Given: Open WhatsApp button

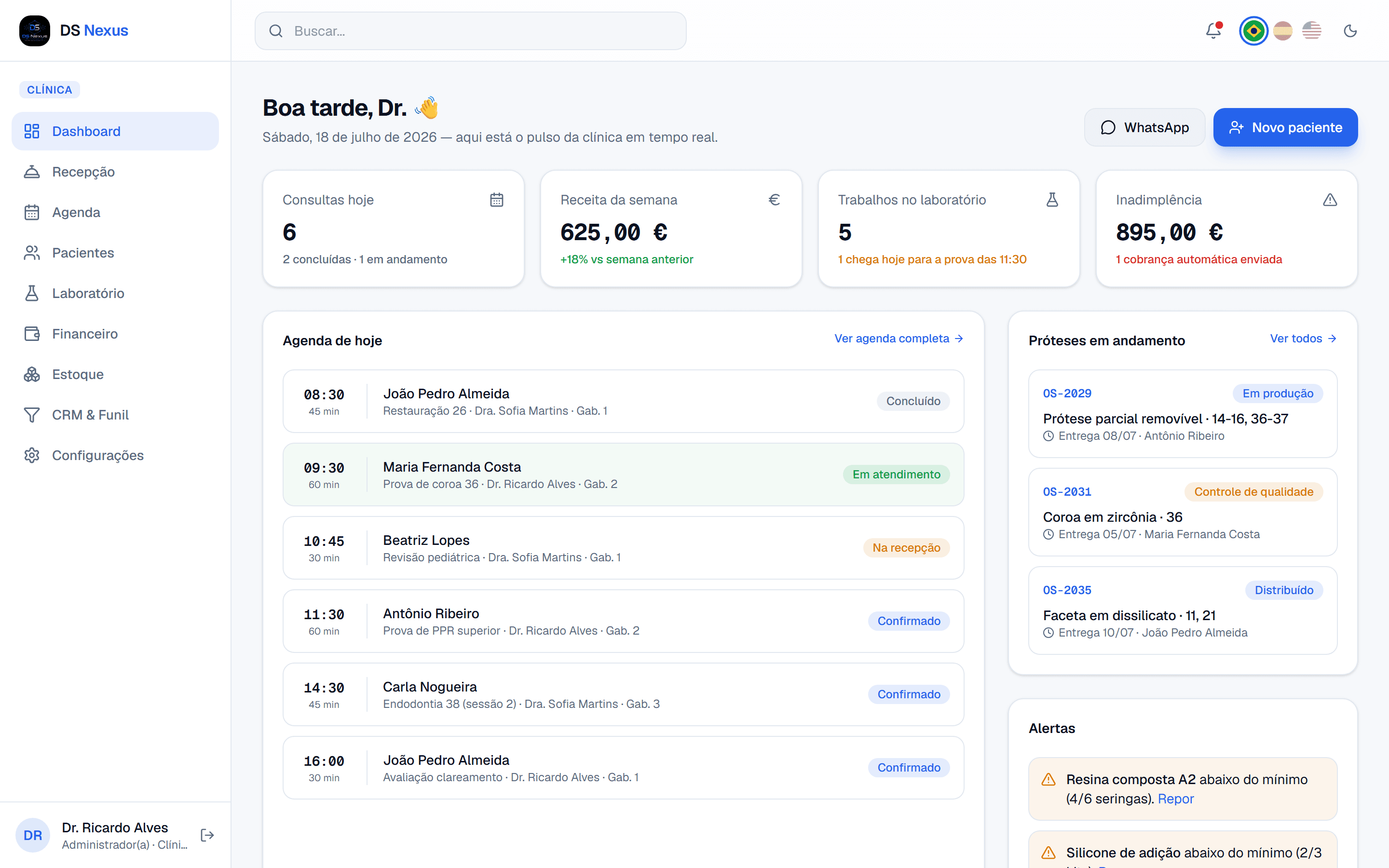Looking at the screenshot, I should (1144, 127).
